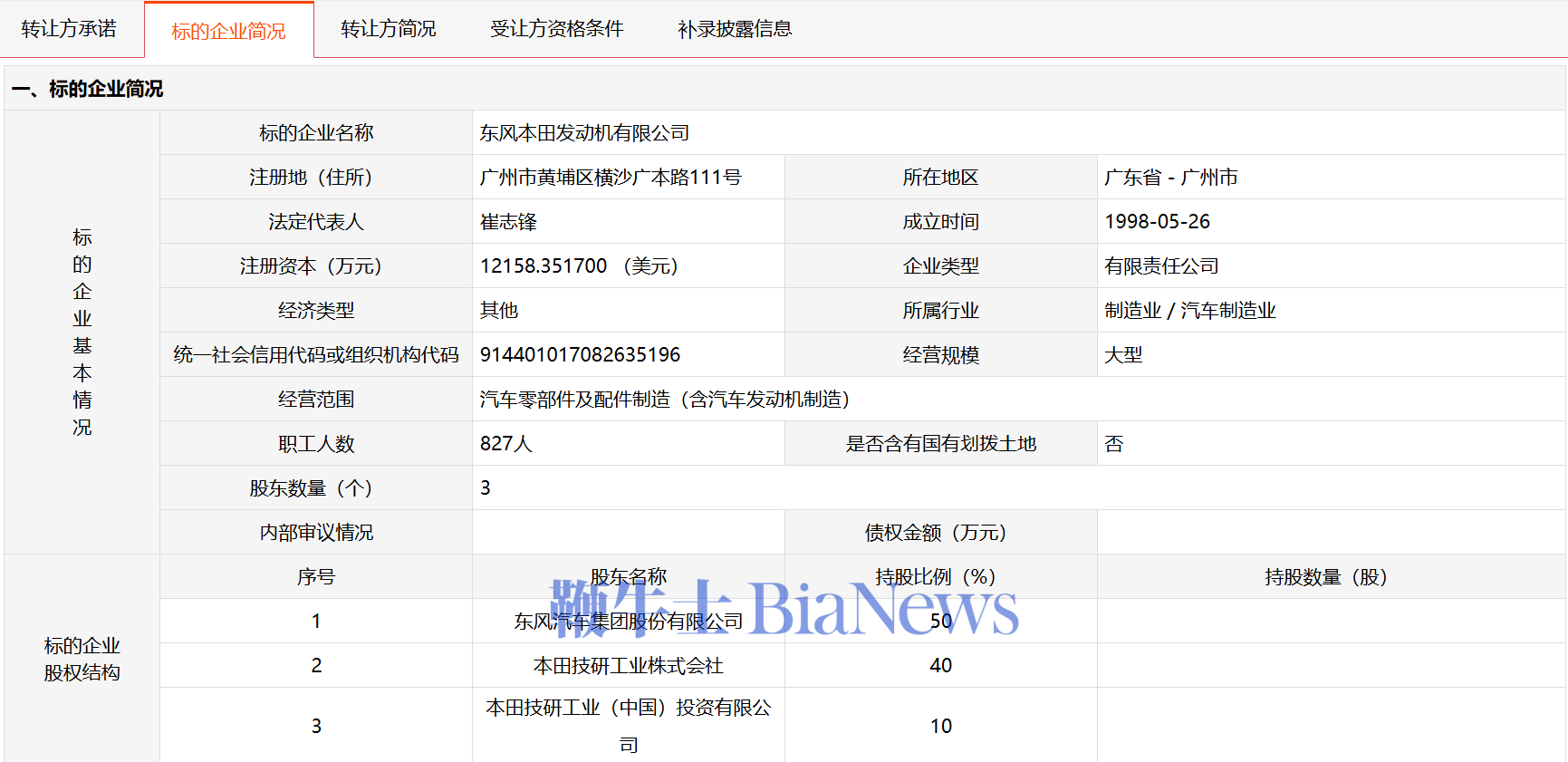Click the 统一社会信用代码或组织机构代码 label
This screenshot has height=762, width=1568.
click(x=316, y=355)
